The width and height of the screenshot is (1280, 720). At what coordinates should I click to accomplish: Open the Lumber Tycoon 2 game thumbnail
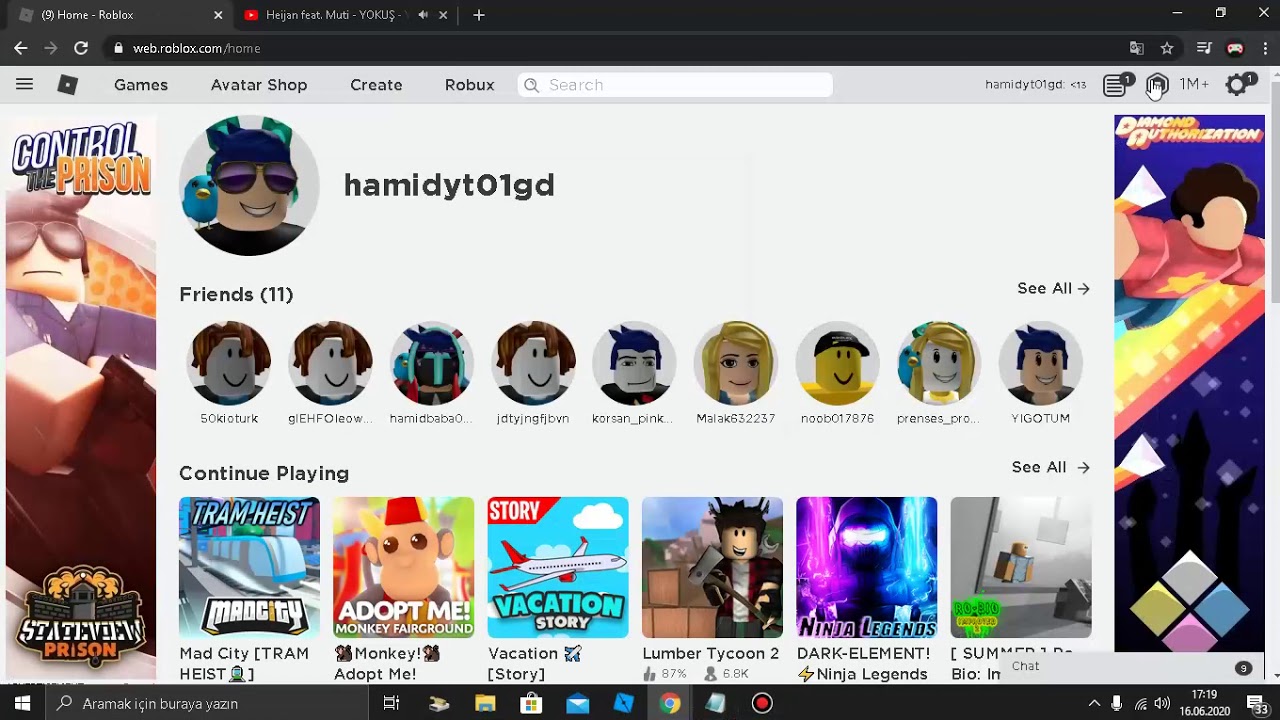point(712,567)
